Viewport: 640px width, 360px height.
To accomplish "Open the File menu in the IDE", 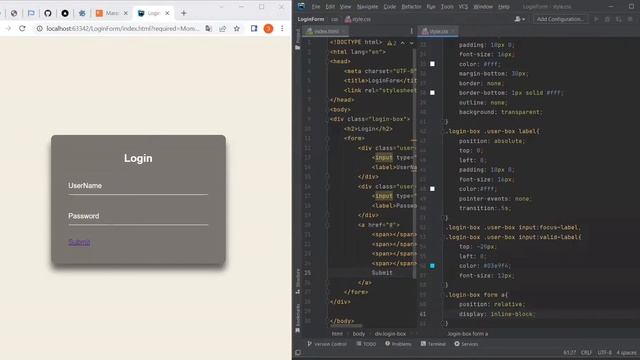I will pyautogui.click(x=316, y=7).
